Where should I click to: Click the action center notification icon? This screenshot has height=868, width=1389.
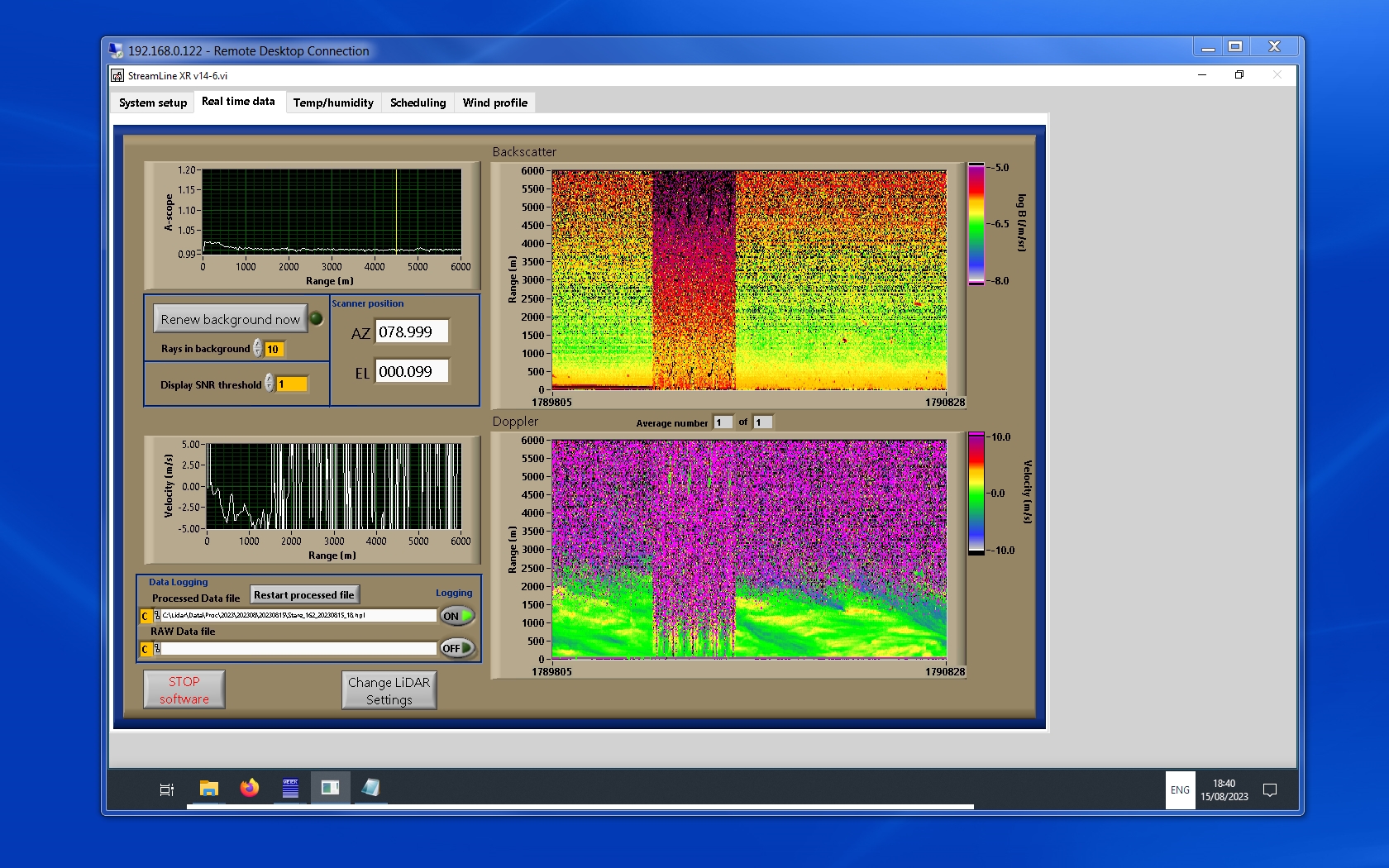[1270, 790]
